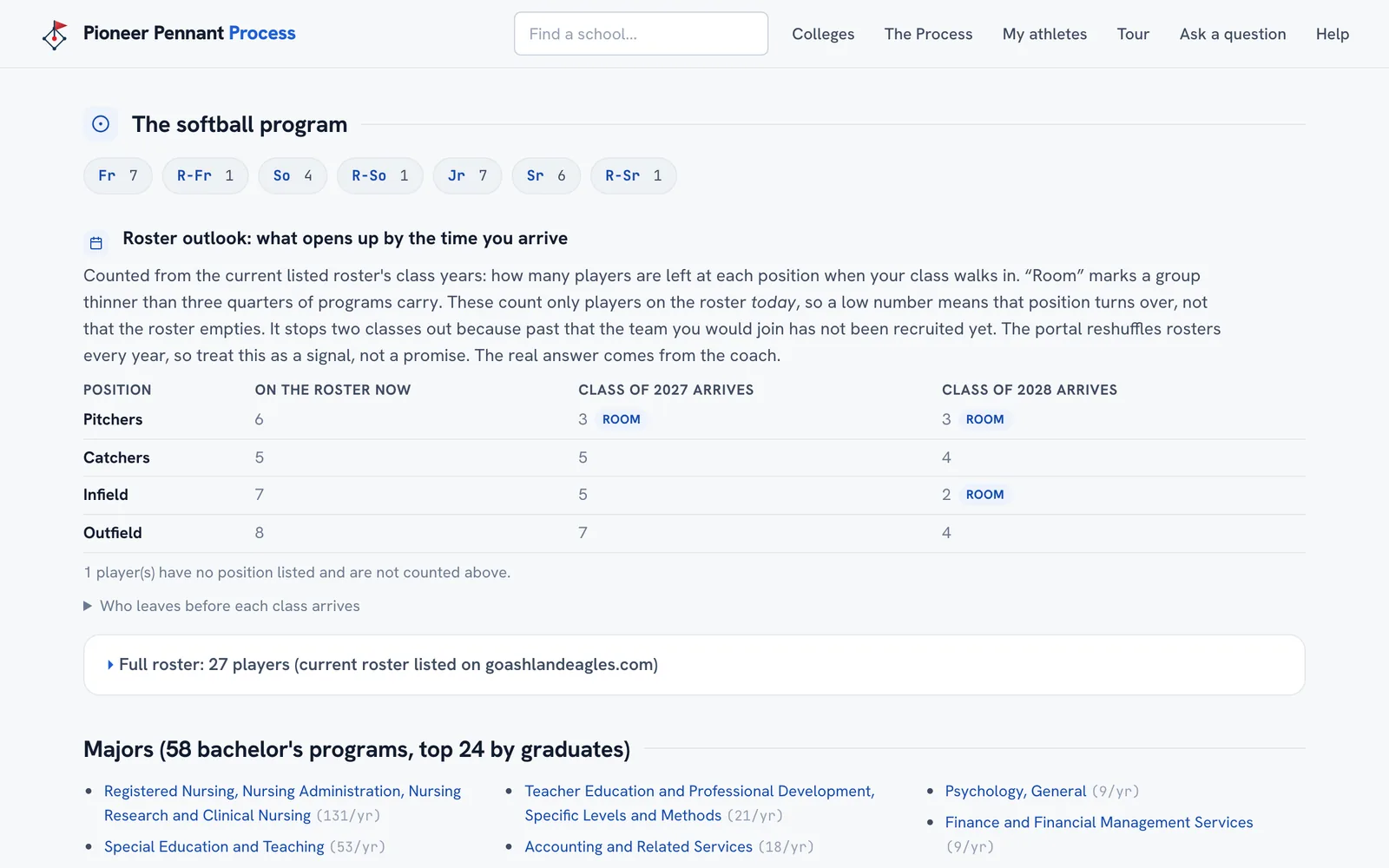The height and width of the screenshot is (868, 1389).
Task: Select the Jr 7 class chip
Action: [x=467, y=176]
